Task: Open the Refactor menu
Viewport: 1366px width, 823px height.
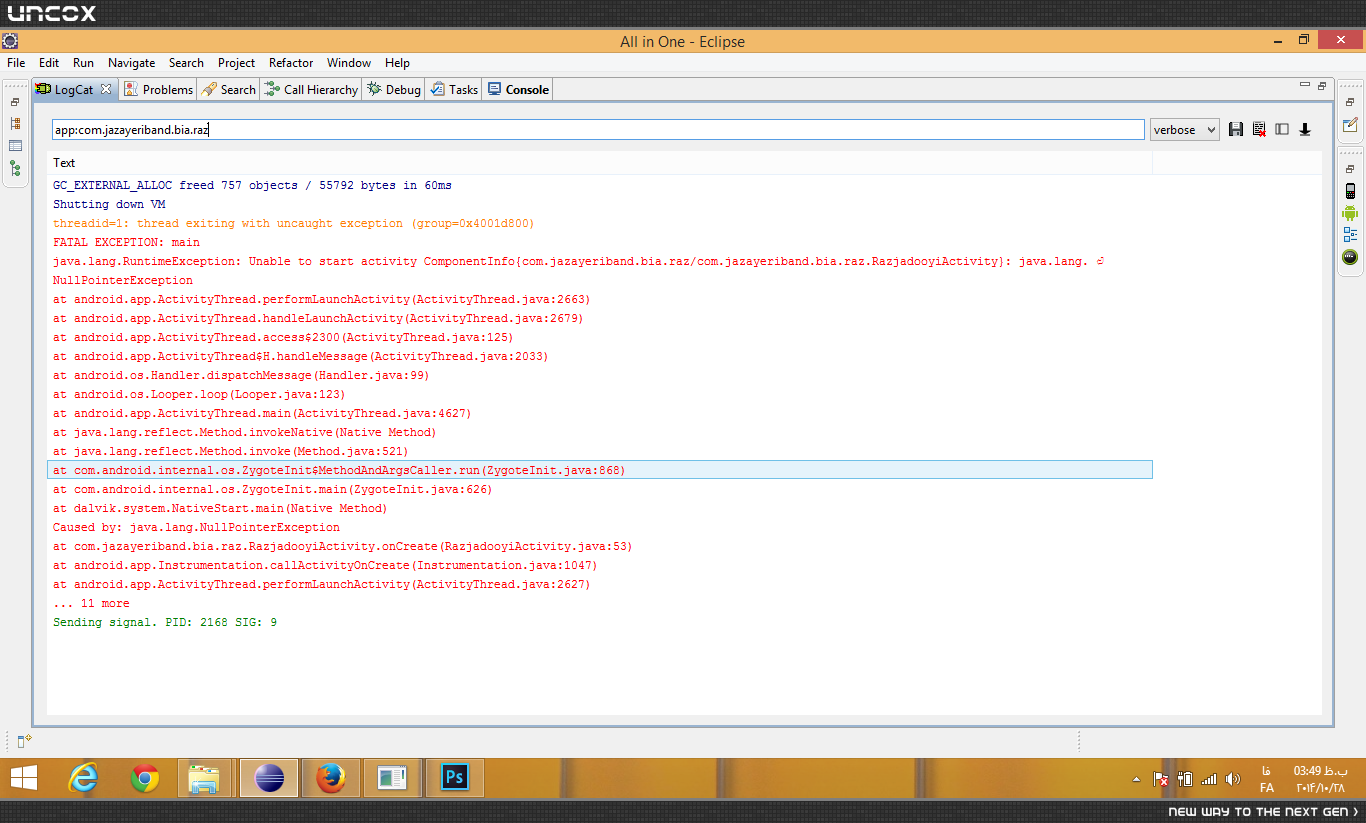Action: 291,62
